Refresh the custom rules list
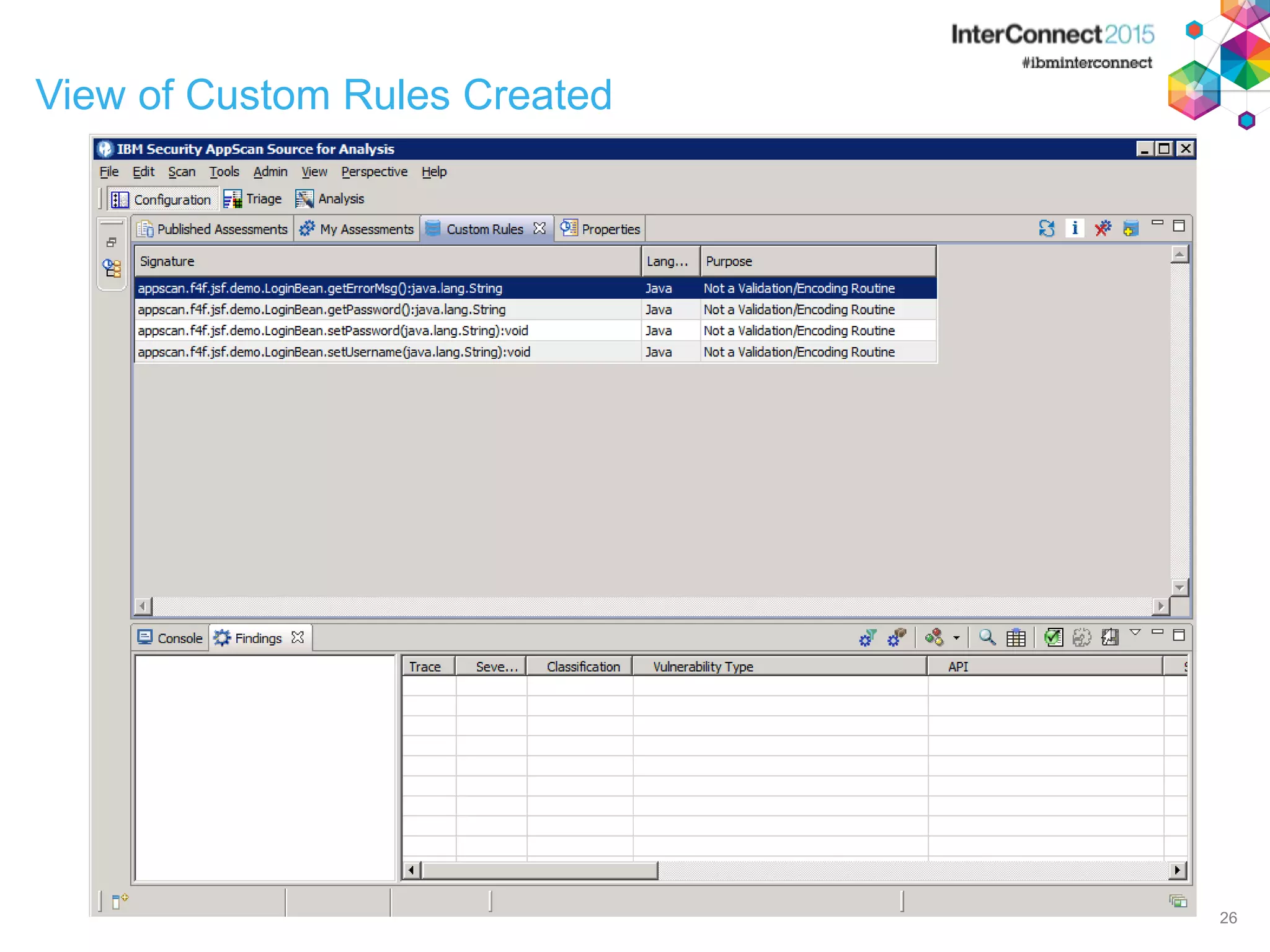 [x=1046, y=229]
